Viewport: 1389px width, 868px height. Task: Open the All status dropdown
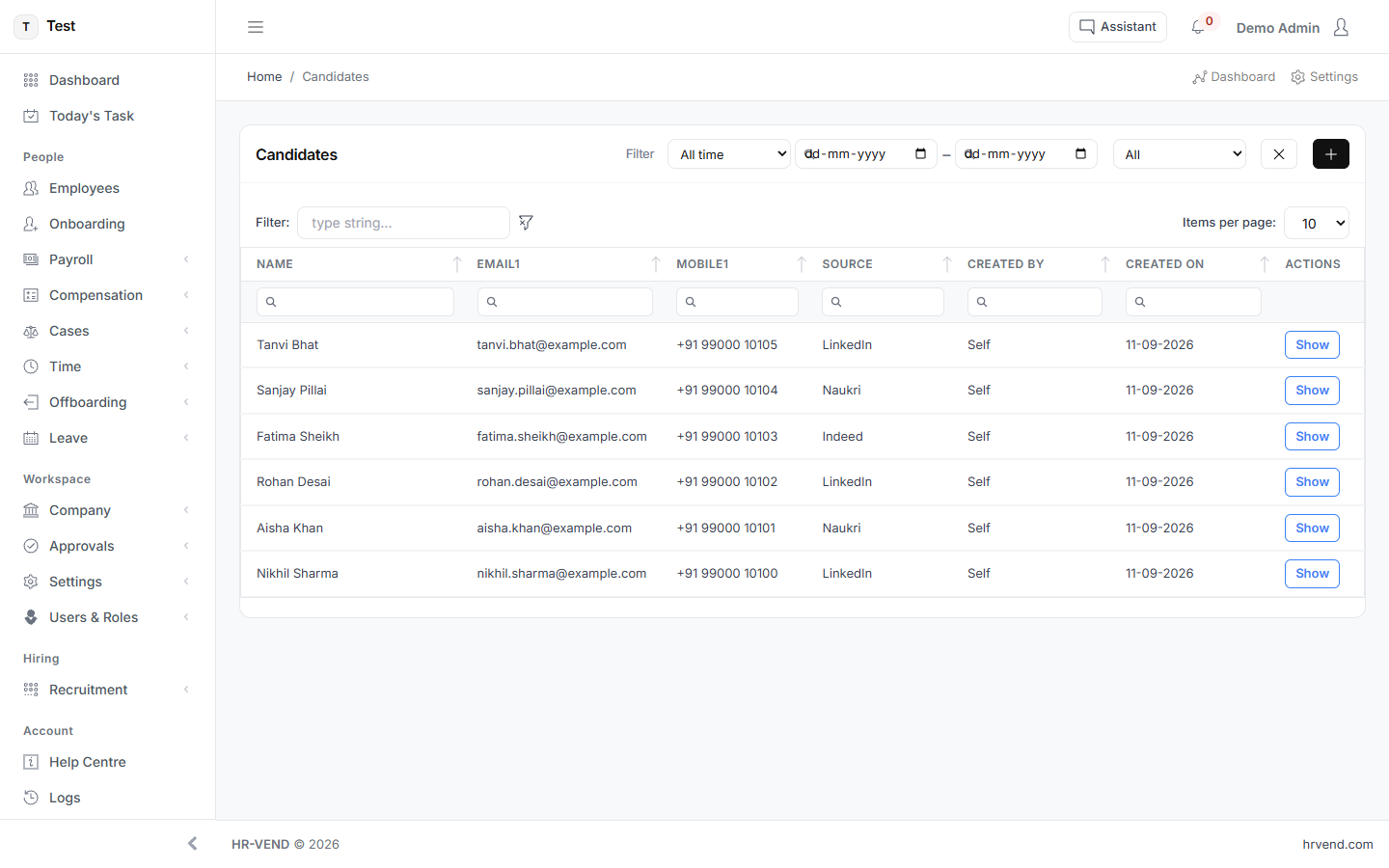tap(1180, 154)
